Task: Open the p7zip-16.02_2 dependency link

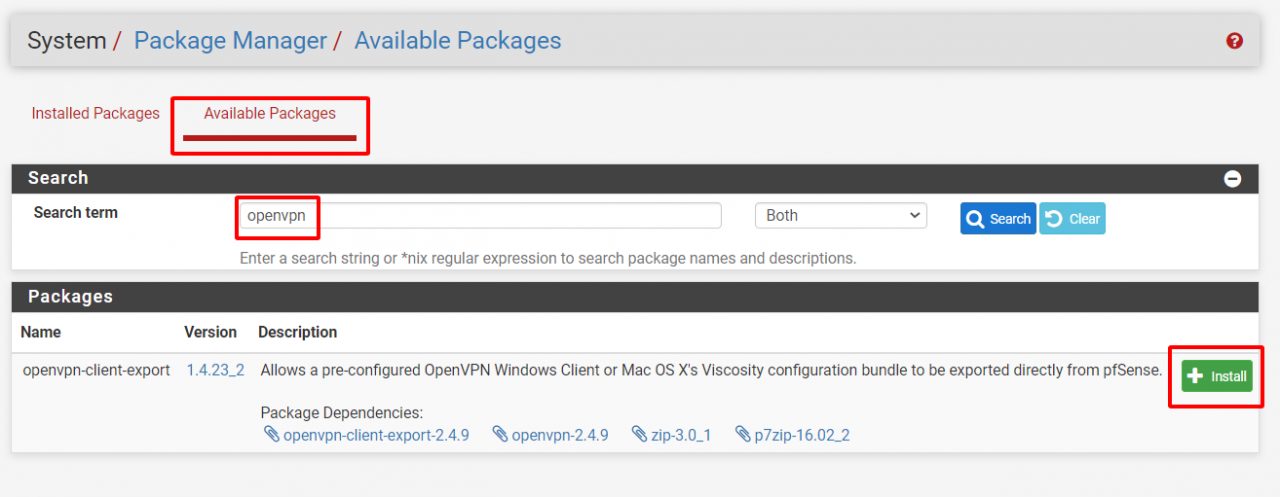Action: pyautogui.click(x=802, y=435)
